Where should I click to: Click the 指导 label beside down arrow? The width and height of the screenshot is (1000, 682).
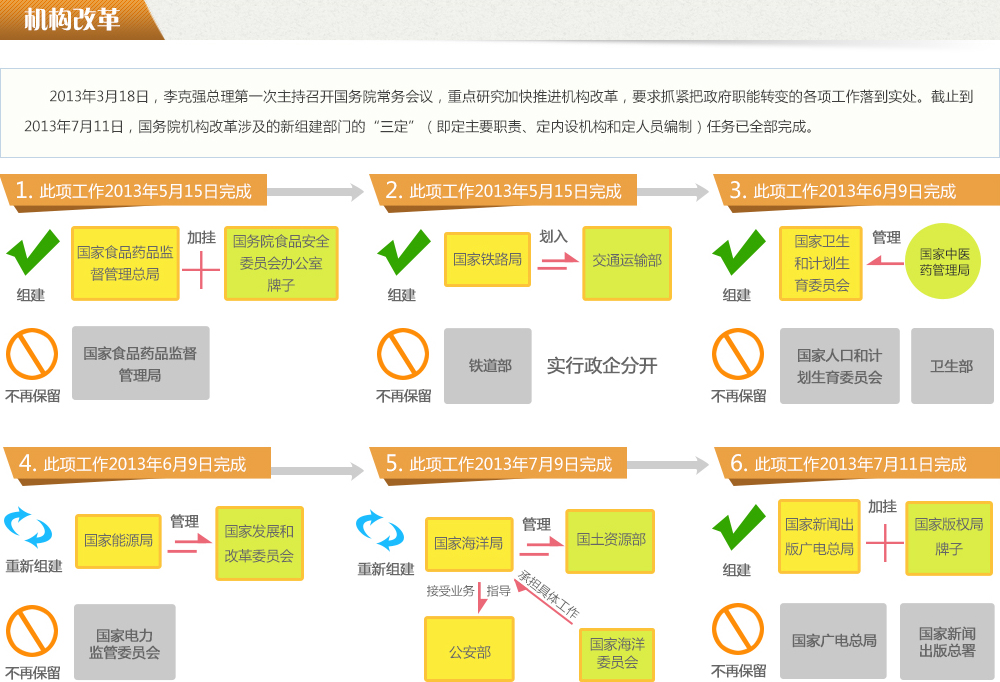(x=499, y=591)
